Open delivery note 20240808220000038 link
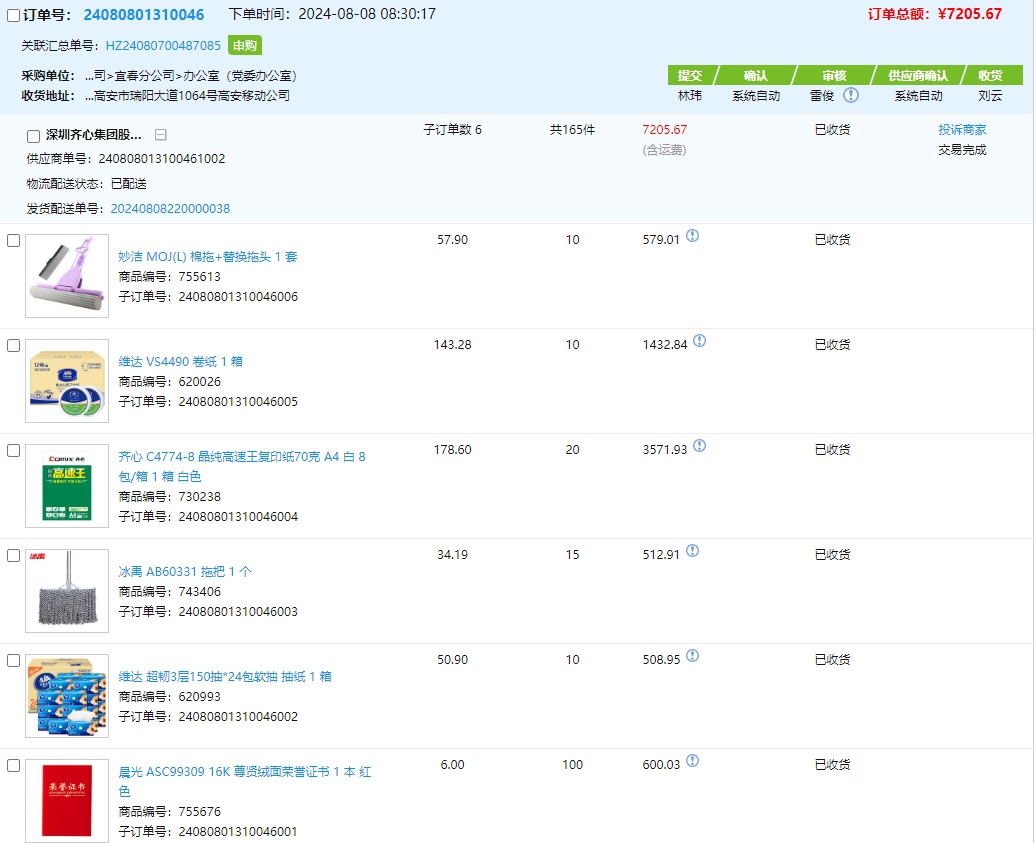 pos(170,209)
